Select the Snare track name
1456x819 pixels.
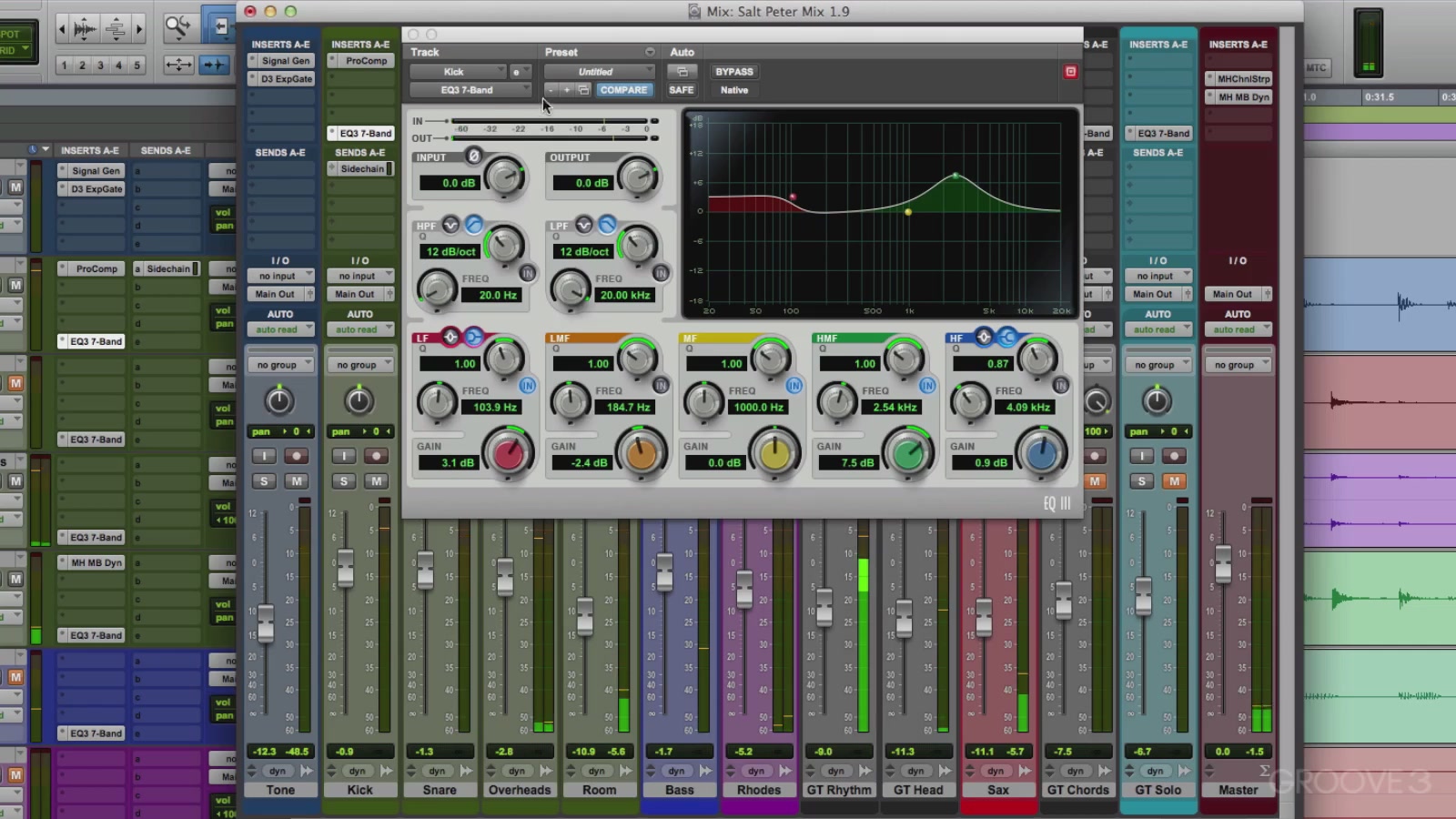click(440, 790)
